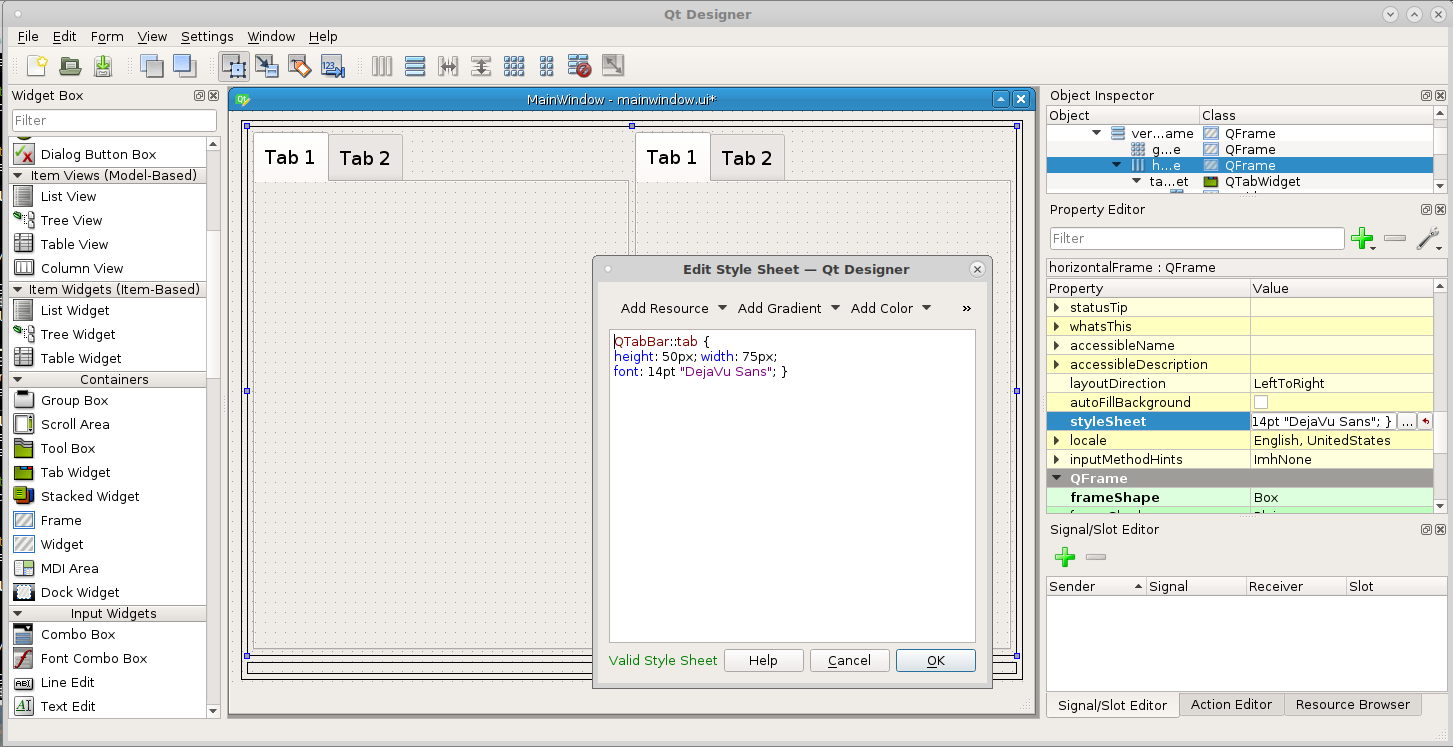Click into the style sheet text editor
This screenshot has height=747, width=1453.
tap(792, 486)
